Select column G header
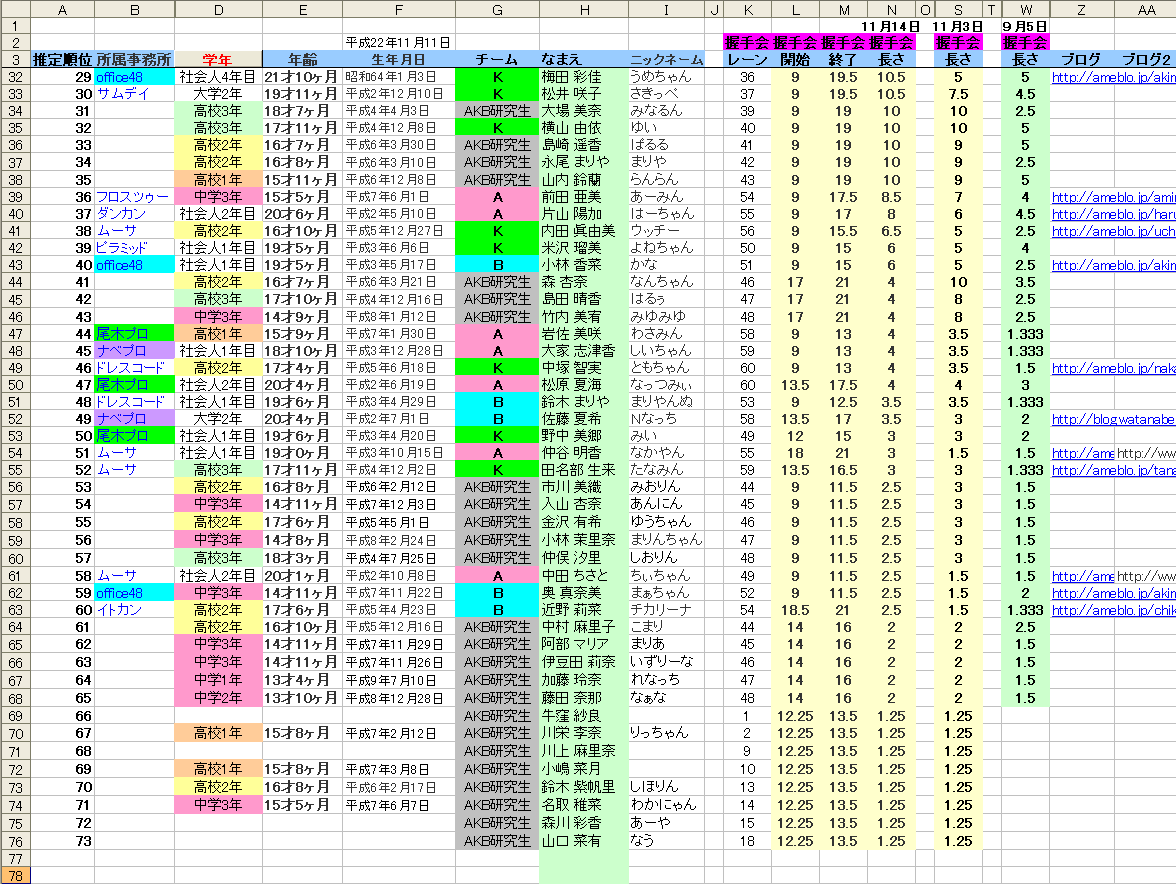 point(497,9)
